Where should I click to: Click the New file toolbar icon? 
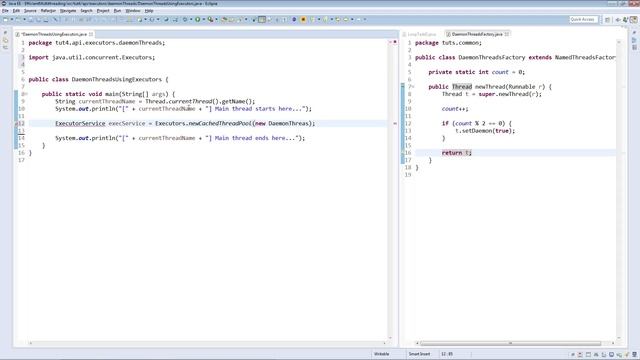pyautogui.click(x=6, y=19)
